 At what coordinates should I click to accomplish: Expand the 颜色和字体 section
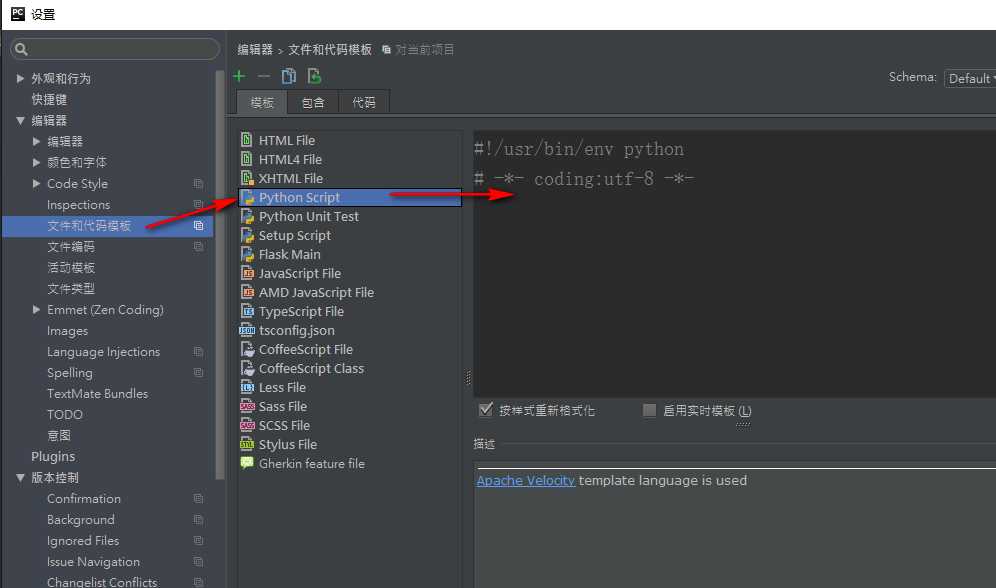click(x=36, y=162)
